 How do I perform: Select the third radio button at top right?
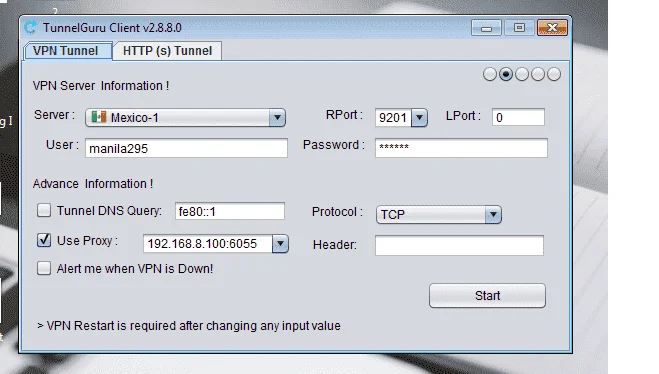pyautogui.click(x=522, y=74)
